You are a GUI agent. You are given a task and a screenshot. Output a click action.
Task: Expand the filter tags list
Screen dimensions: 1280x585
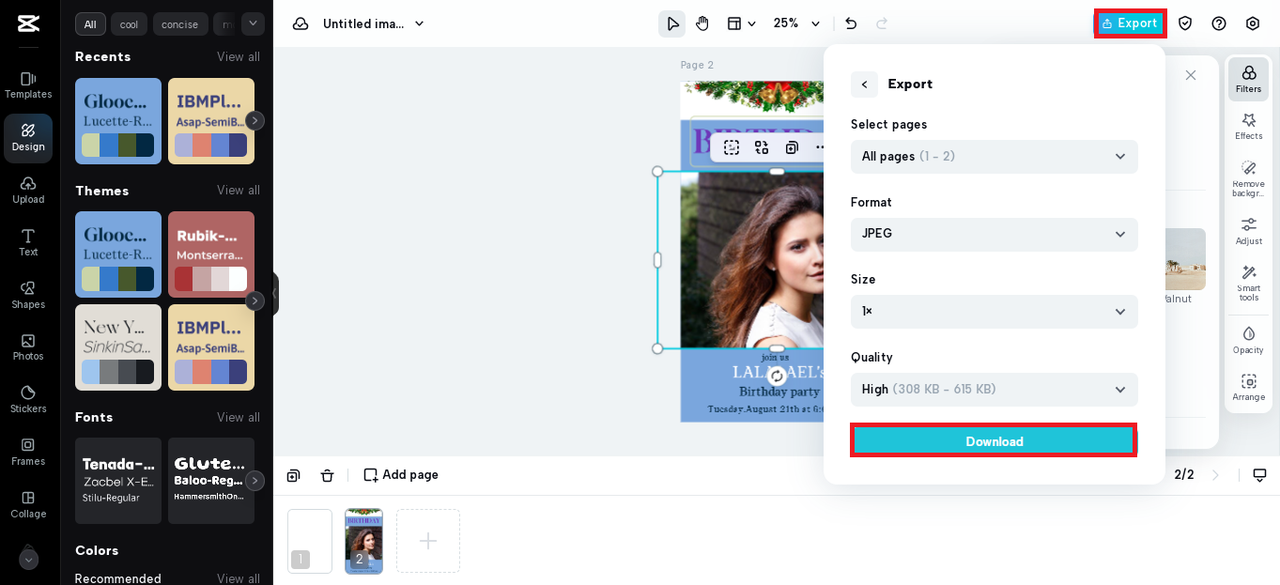[253, 23]
